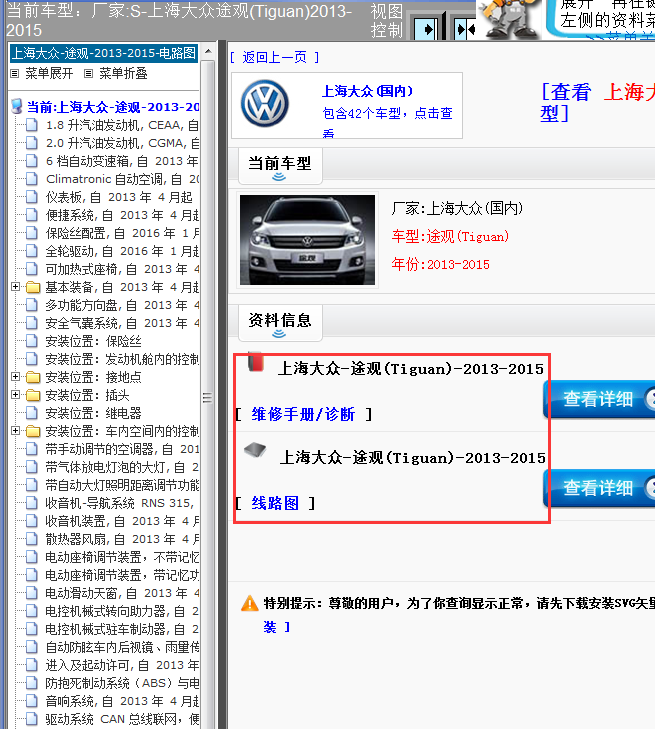
Task: Expand the 安装位置: 插头 folder
Action: [x=15, y=395]
